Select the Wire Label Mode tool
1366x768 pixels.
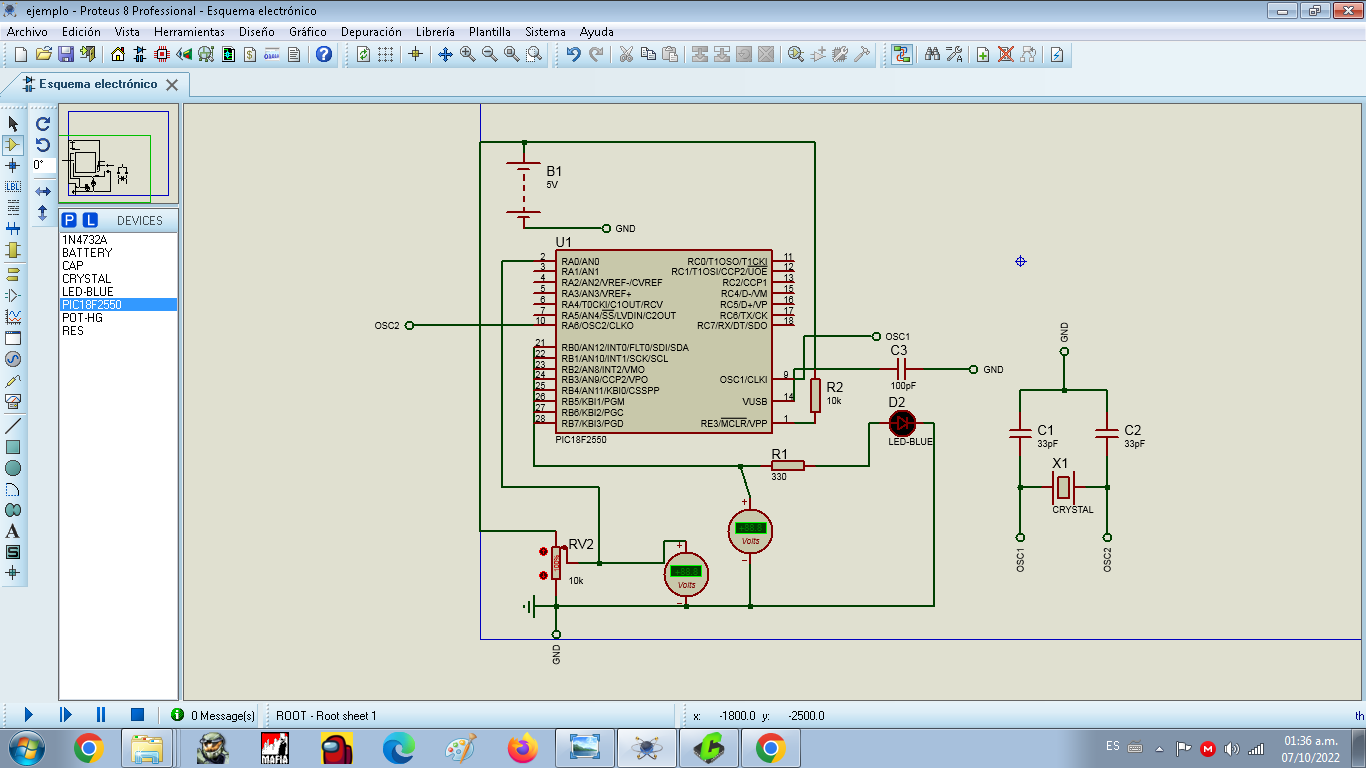(x=13, y=187)
